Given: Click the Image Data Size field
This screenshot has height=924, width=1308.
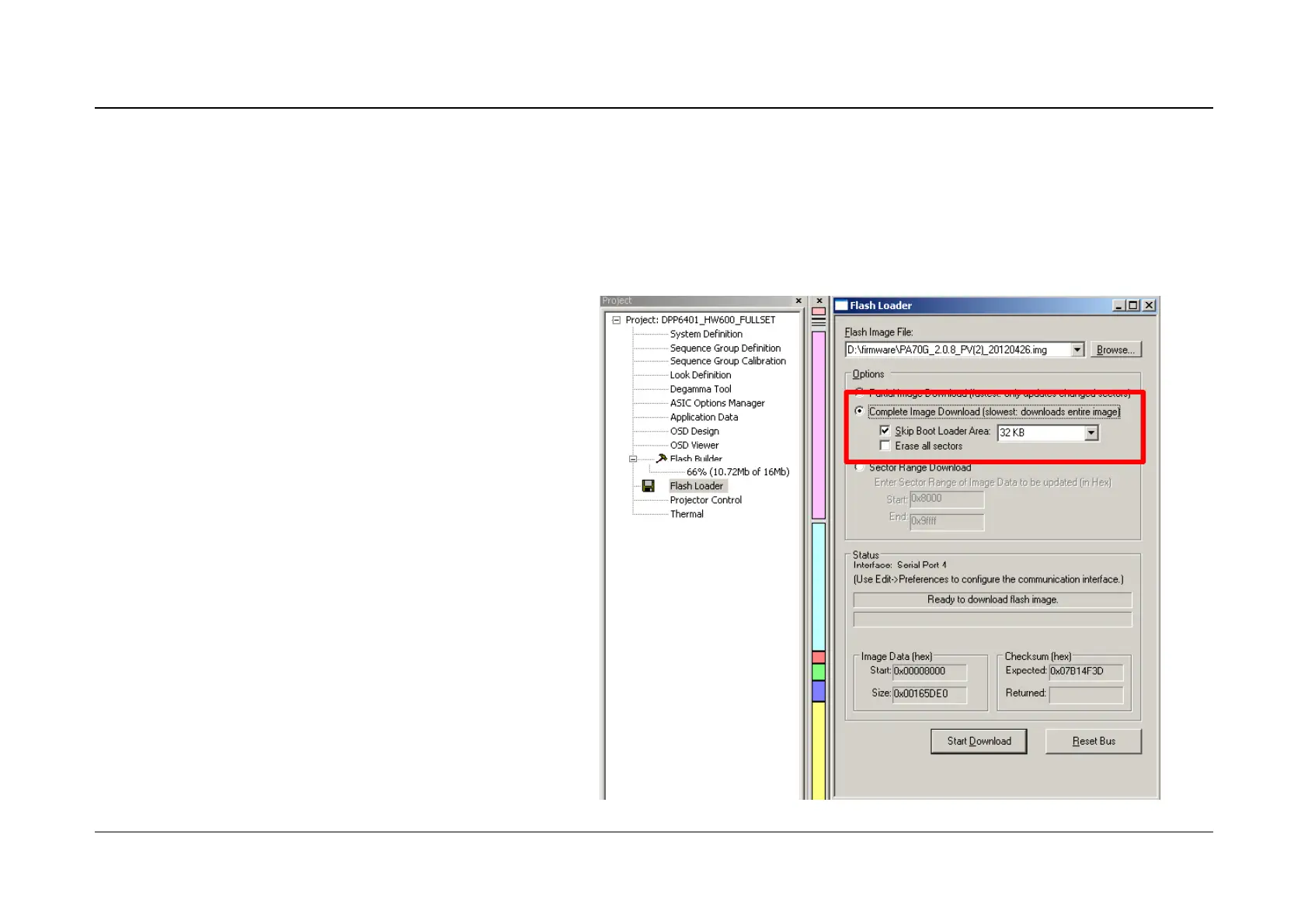Looking at the screenshot, I should click(x=930, y=694).
